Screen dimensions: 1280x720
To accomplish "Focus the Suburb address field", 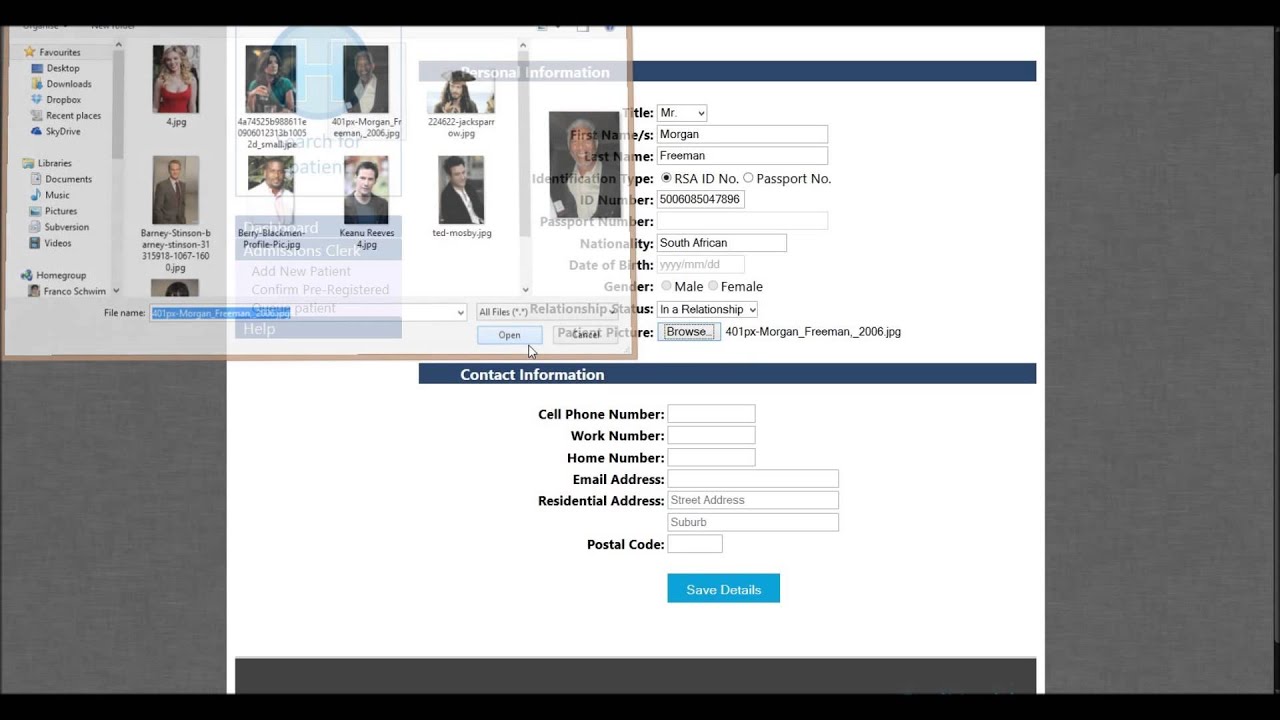I will (753, 522).
